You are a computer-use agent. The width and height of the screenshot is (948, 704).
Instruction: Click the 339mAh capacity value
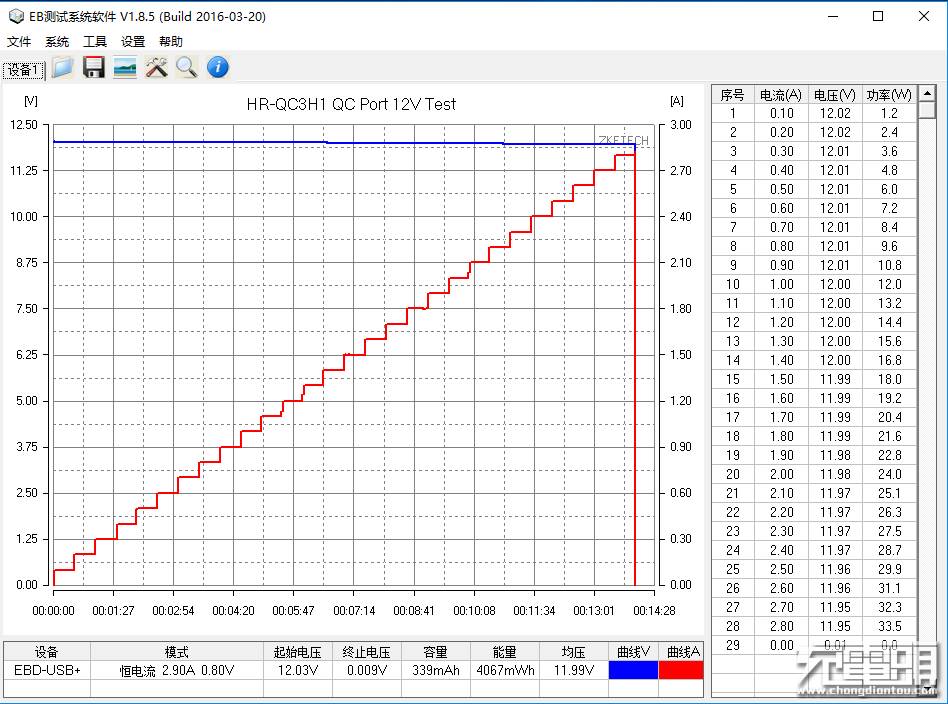coord(435,670)
